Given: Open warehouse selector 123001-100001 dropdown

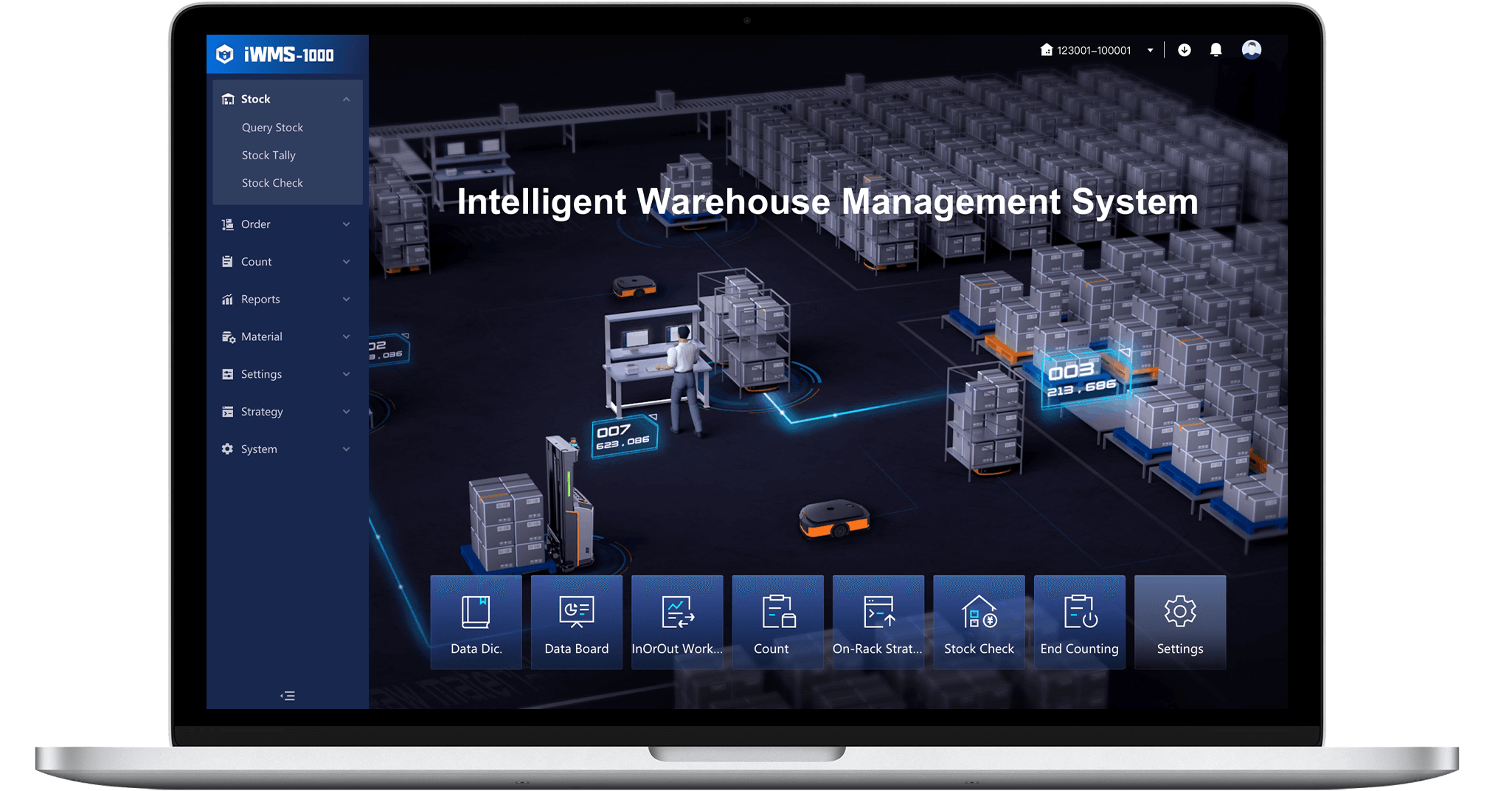Looking at the screenshot, I should click(x=1097, y=50).
